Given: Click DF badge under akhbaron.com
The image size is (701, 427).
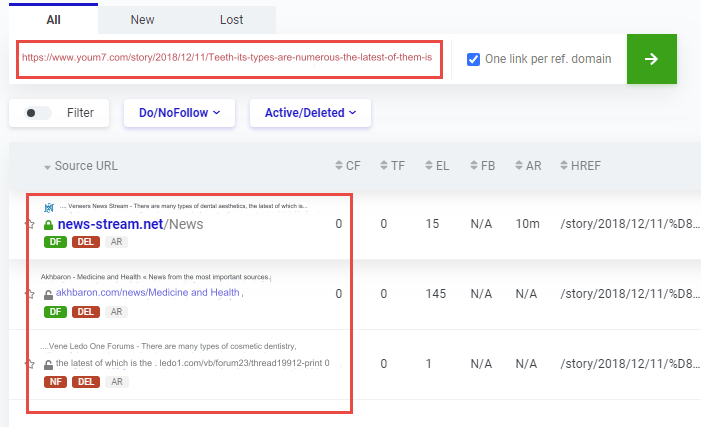Looking at the screenshot, I should coord(55,312).
